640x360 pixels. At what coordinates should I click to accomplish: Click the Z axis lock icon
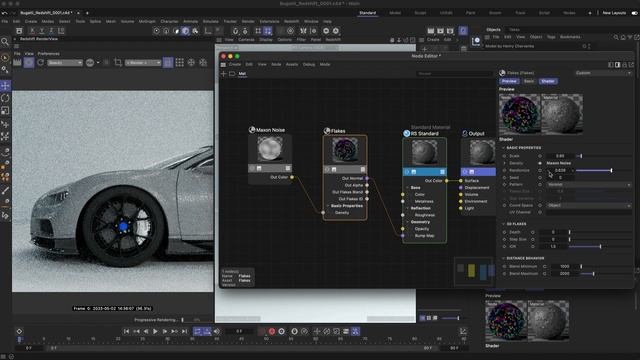tap(51, 31)
